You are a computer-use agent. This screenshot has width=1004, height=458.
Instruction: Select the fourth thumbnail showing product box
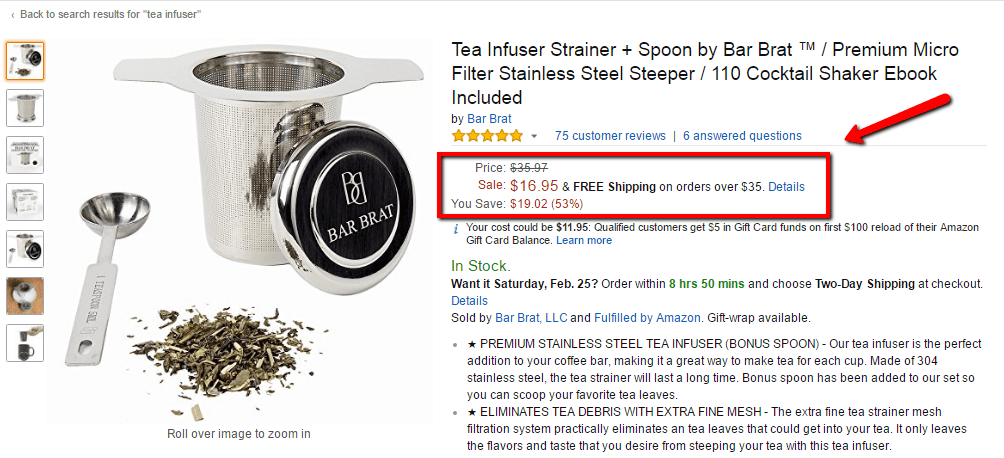[25, 202]
